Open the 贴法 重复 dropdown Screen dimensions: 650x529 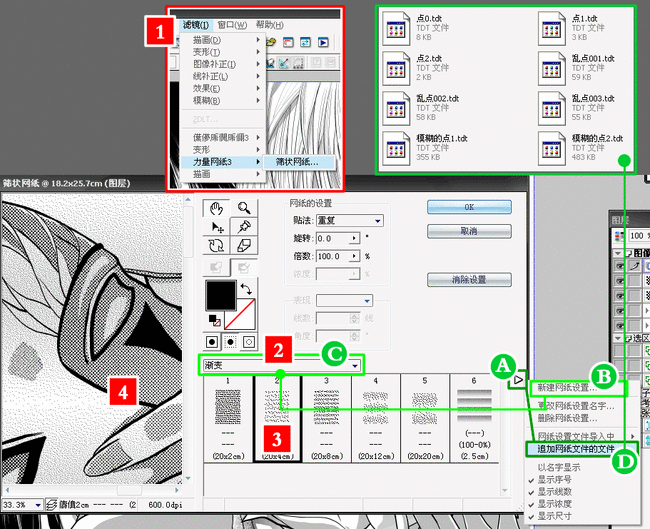(x=349, y=221)
